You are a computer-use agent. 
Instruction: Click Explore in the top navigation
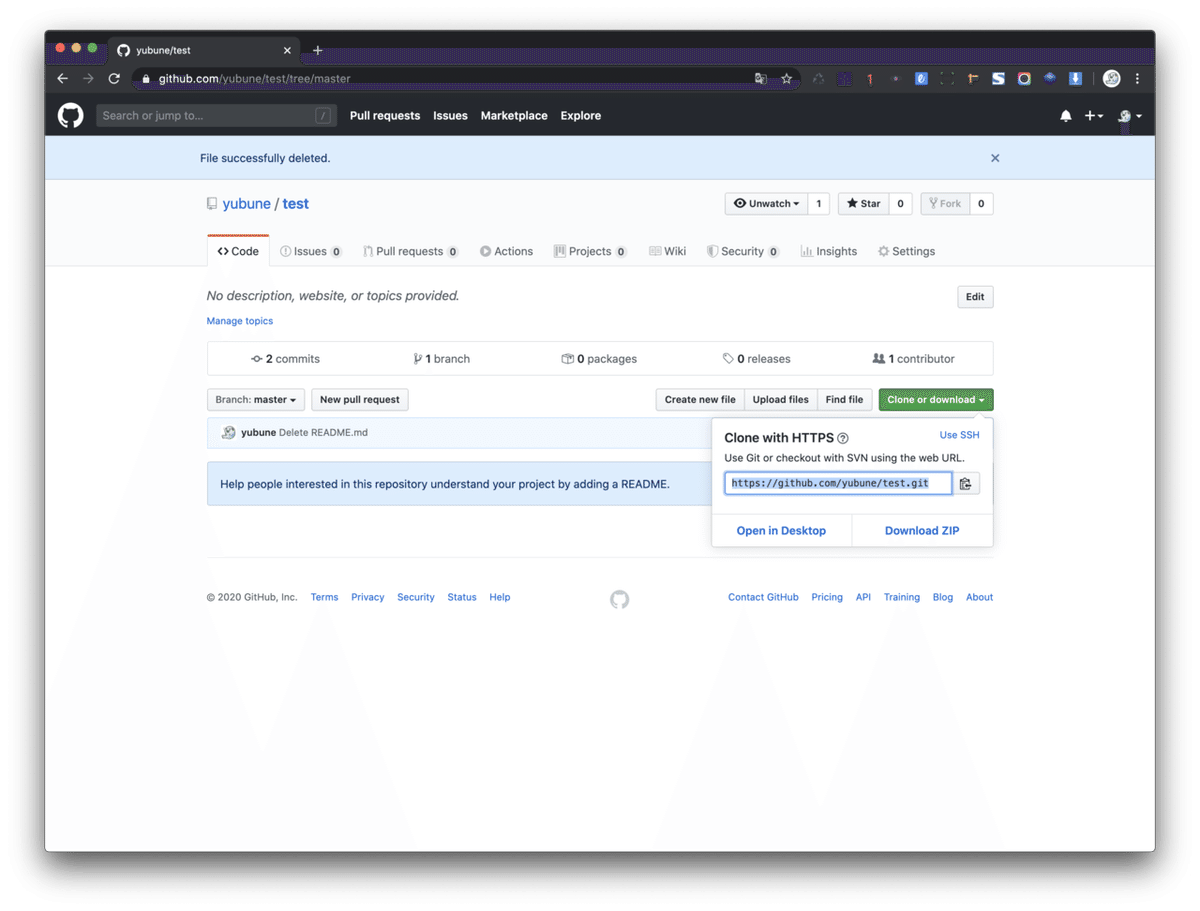(581, 116)
